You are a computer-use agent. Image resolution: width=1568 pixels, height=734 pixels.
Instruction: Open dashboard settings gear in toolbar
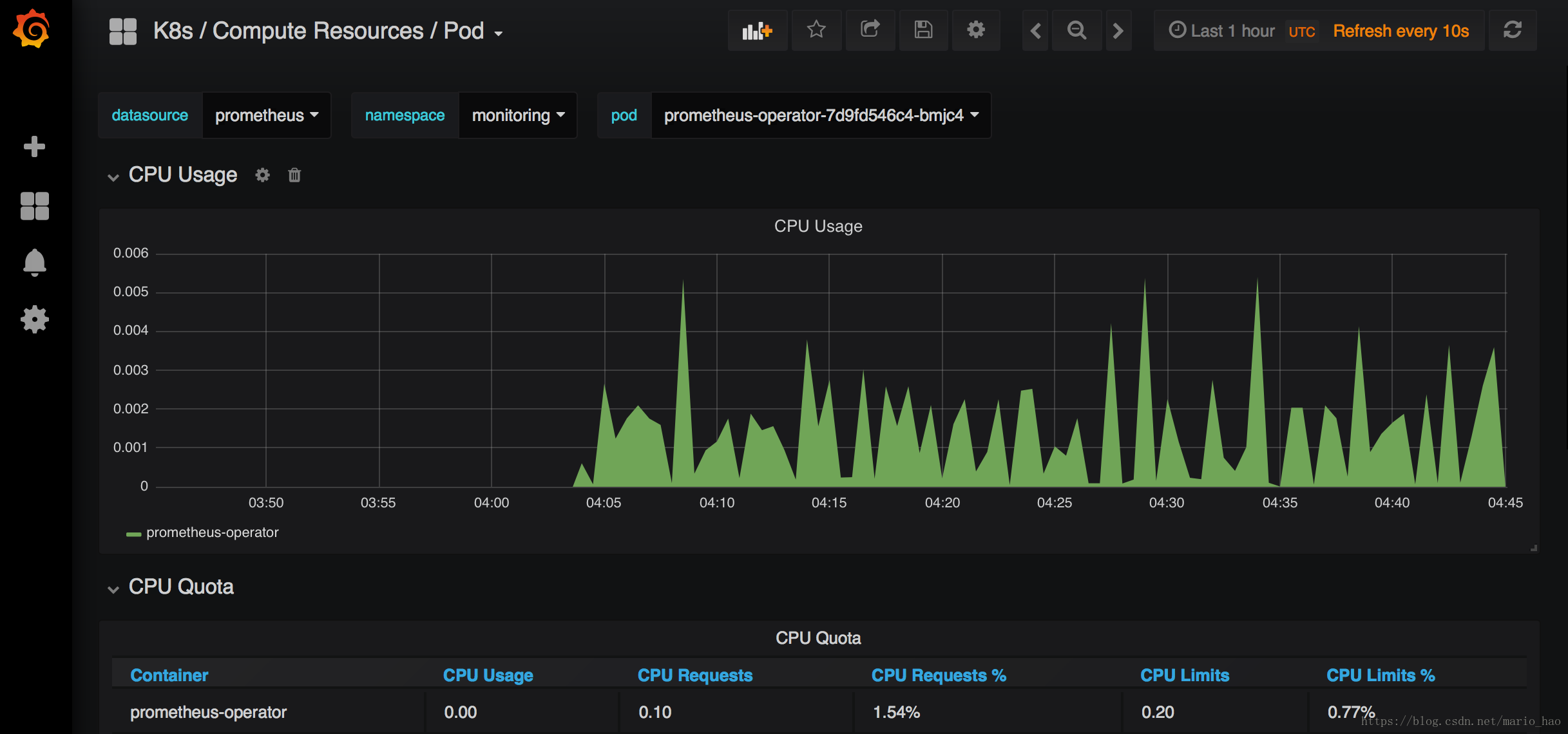tap(976, 30)
